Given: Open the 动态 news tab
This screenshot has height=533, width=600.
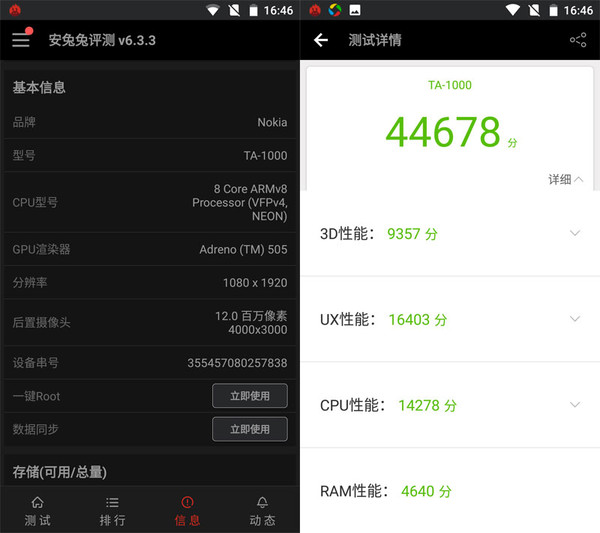Looking at the screenshot, I should tap(262, 510).
